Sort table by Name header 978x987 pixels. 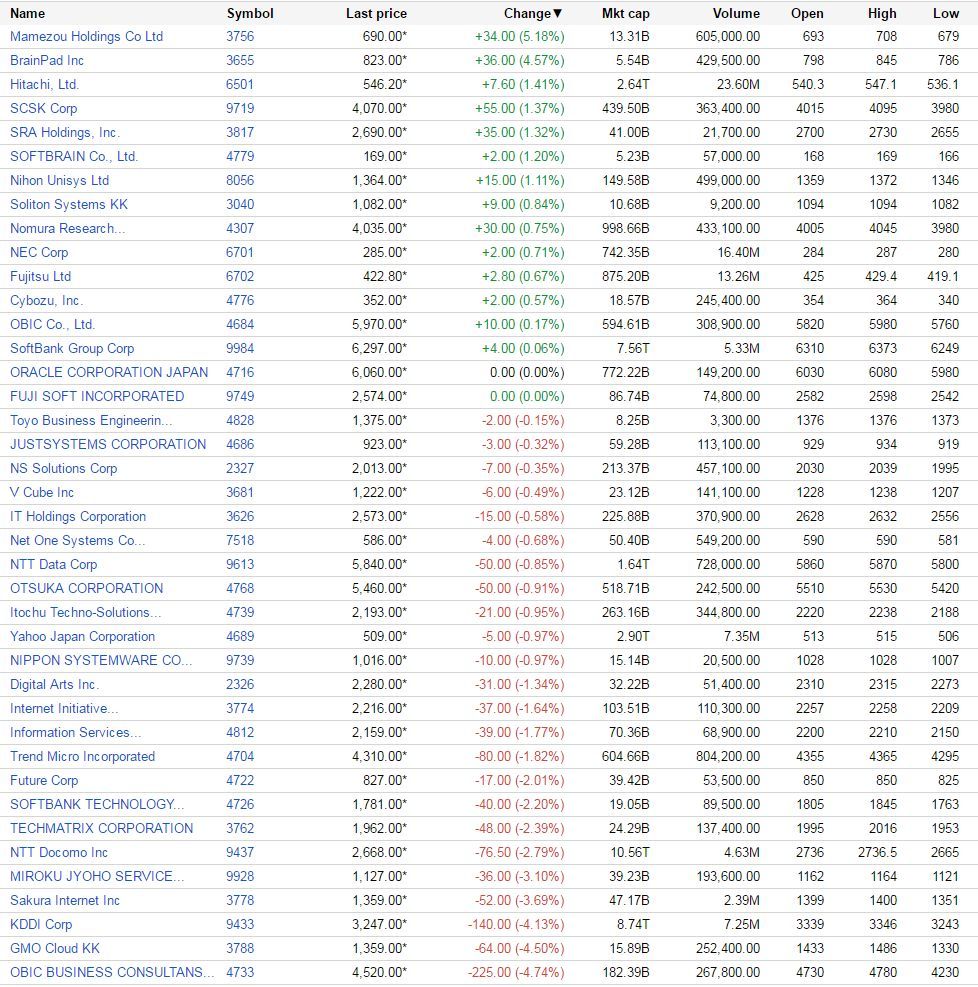coord(28,13)
